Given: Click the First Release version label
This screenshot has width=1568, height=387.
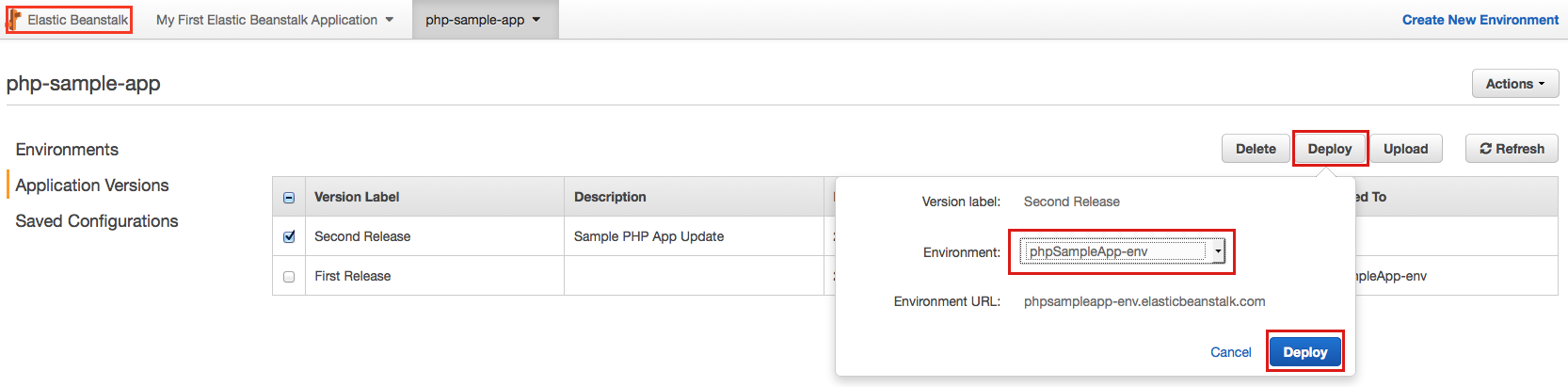Looking at the screenshot, I should coord(353,276).
